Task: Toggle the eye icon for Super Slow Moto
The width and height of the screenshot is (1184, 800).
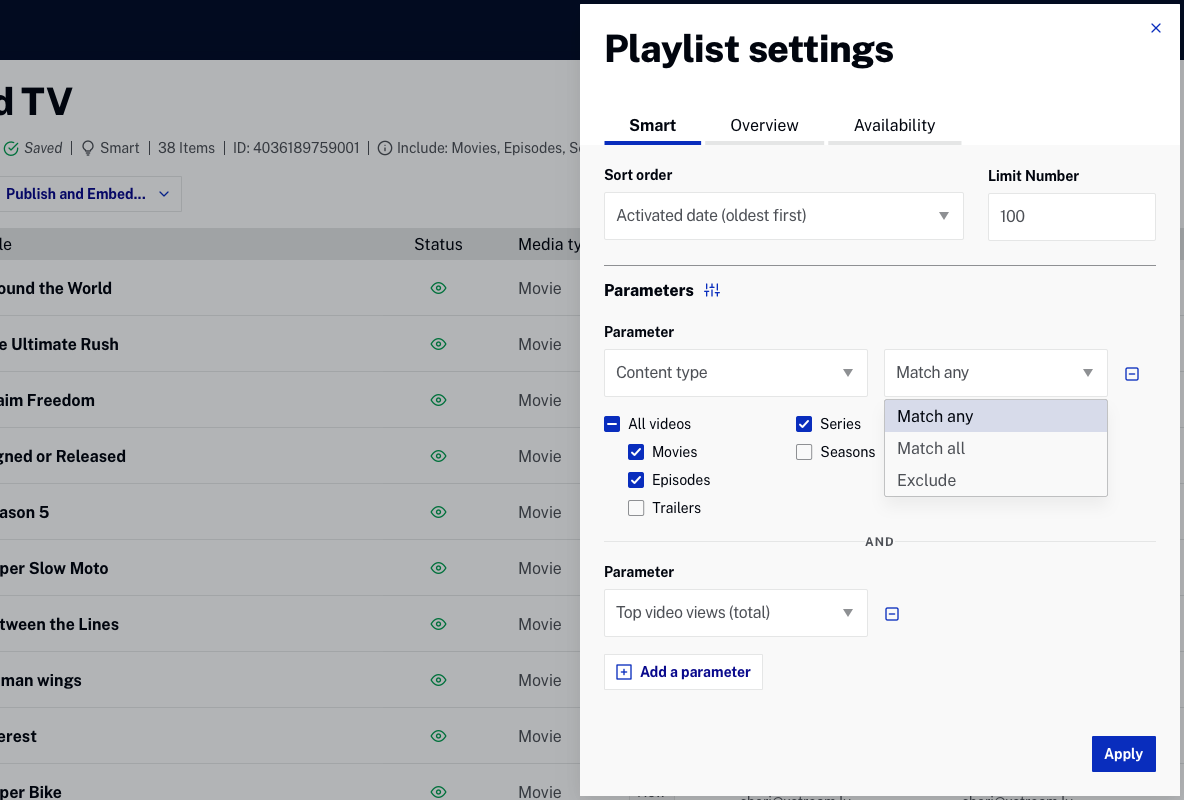Action: point(438,568)
